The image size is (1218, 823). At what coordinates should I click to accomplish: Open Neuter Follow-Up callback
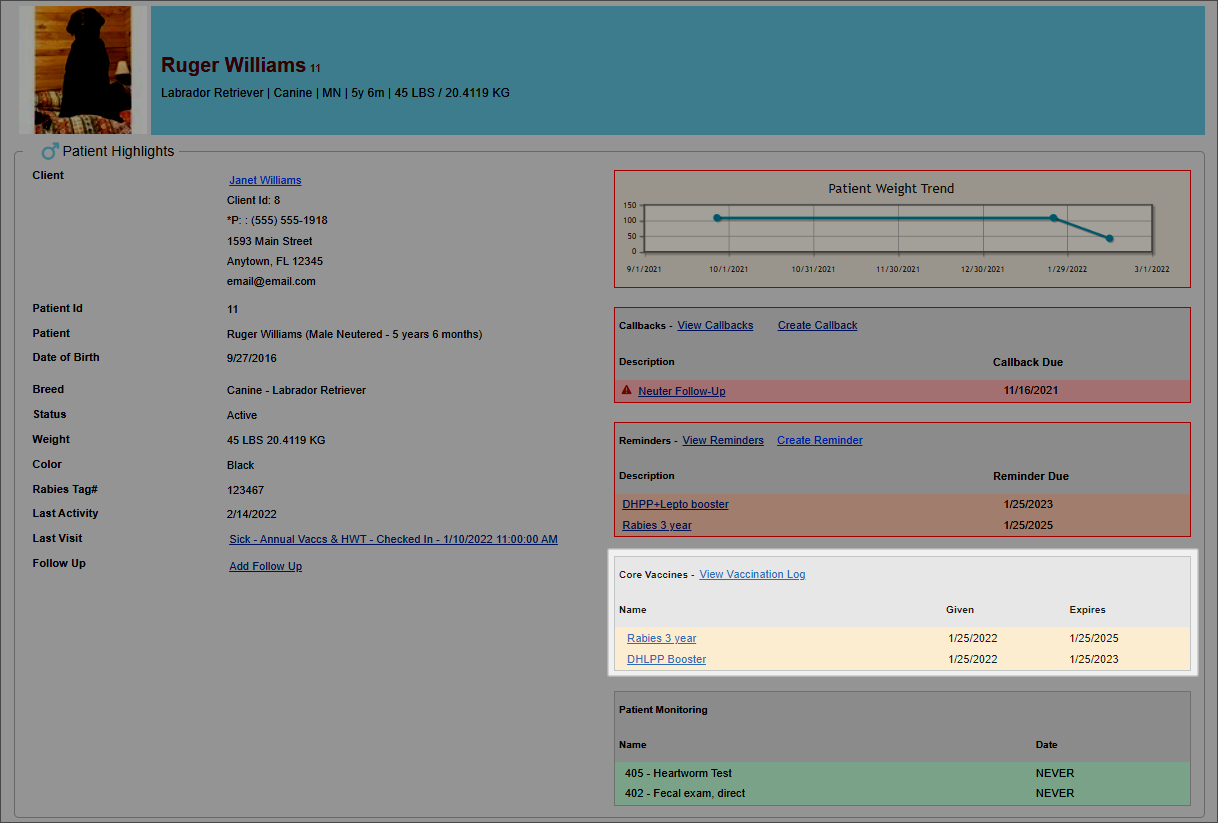coord(682,391)
